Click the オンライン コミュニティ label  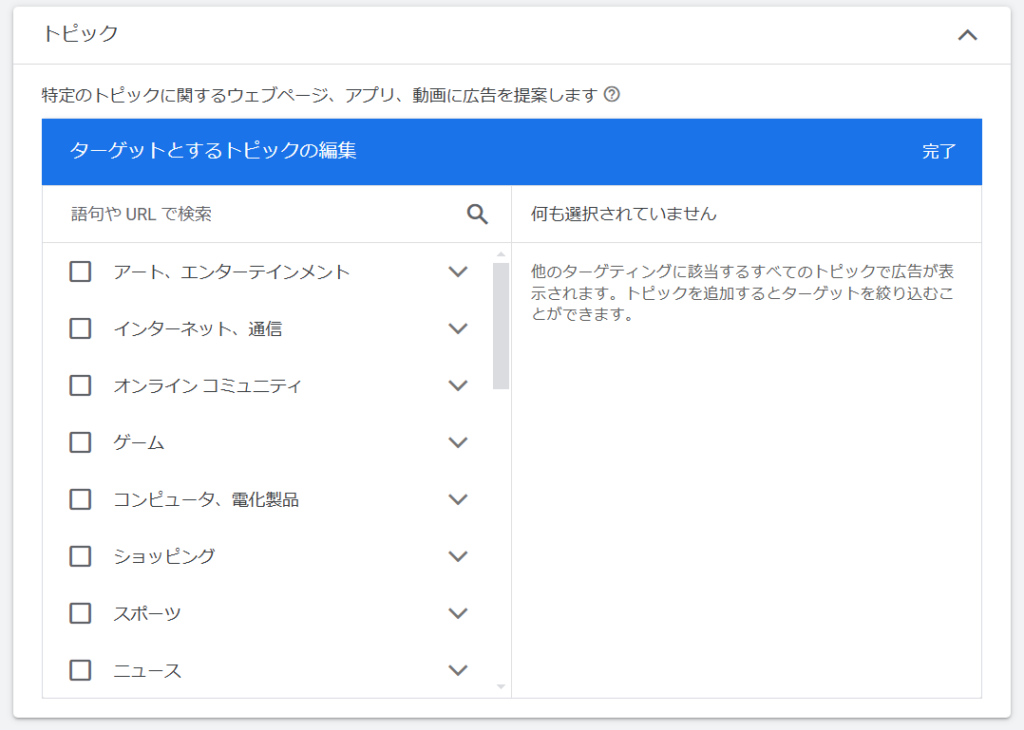pos(208,386)
